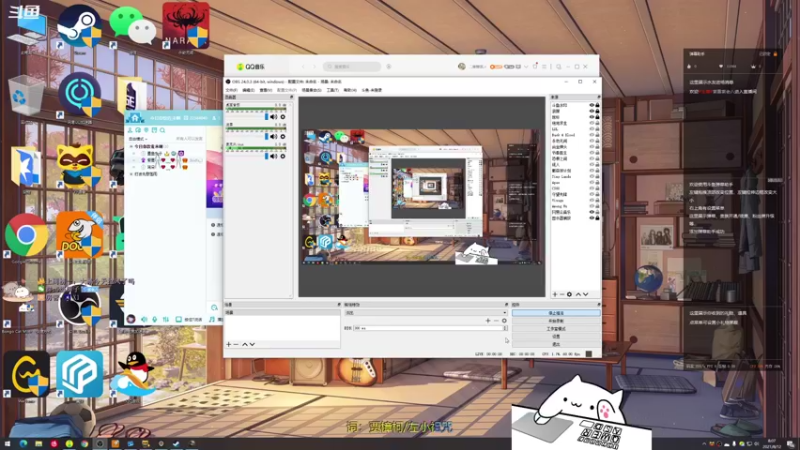800x450 pixels.
Task: Open the OBS Help menu
Action: (x=349, y=90)
